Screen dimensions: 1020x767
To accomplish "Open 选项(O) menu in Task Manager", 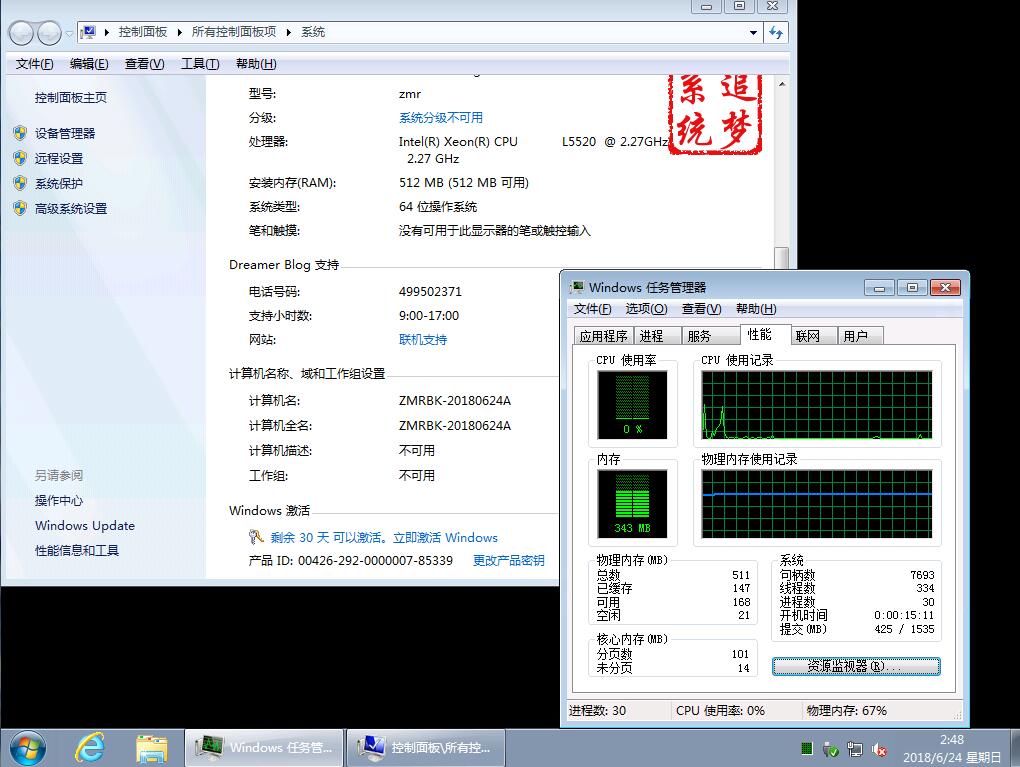I will click(646, 309).
